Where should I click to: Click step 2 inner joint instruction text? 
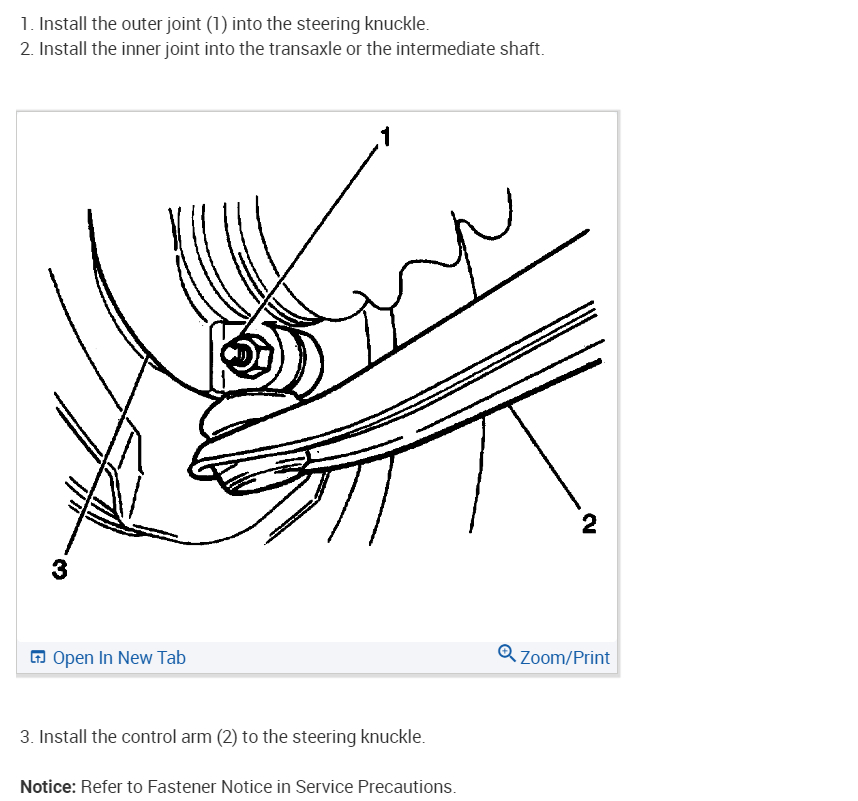(282, 49)
